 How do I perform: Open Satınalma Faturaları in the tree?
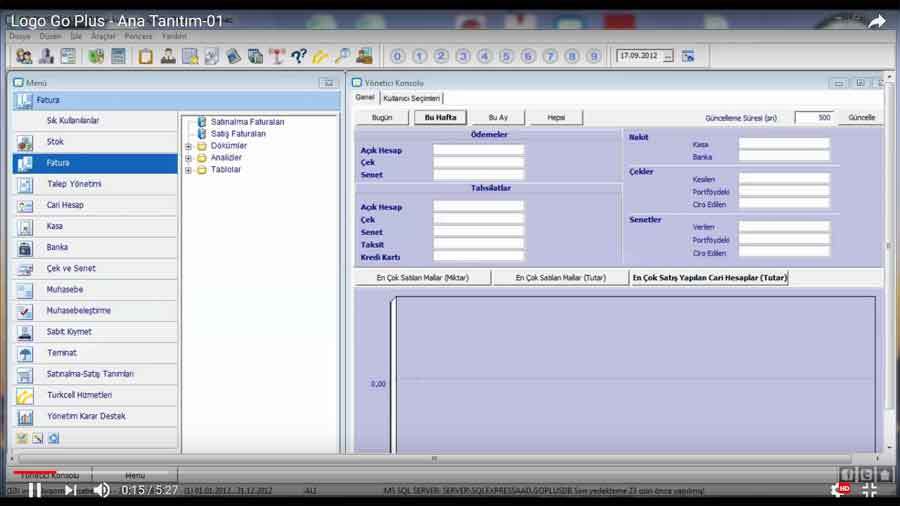coord(247,122)
